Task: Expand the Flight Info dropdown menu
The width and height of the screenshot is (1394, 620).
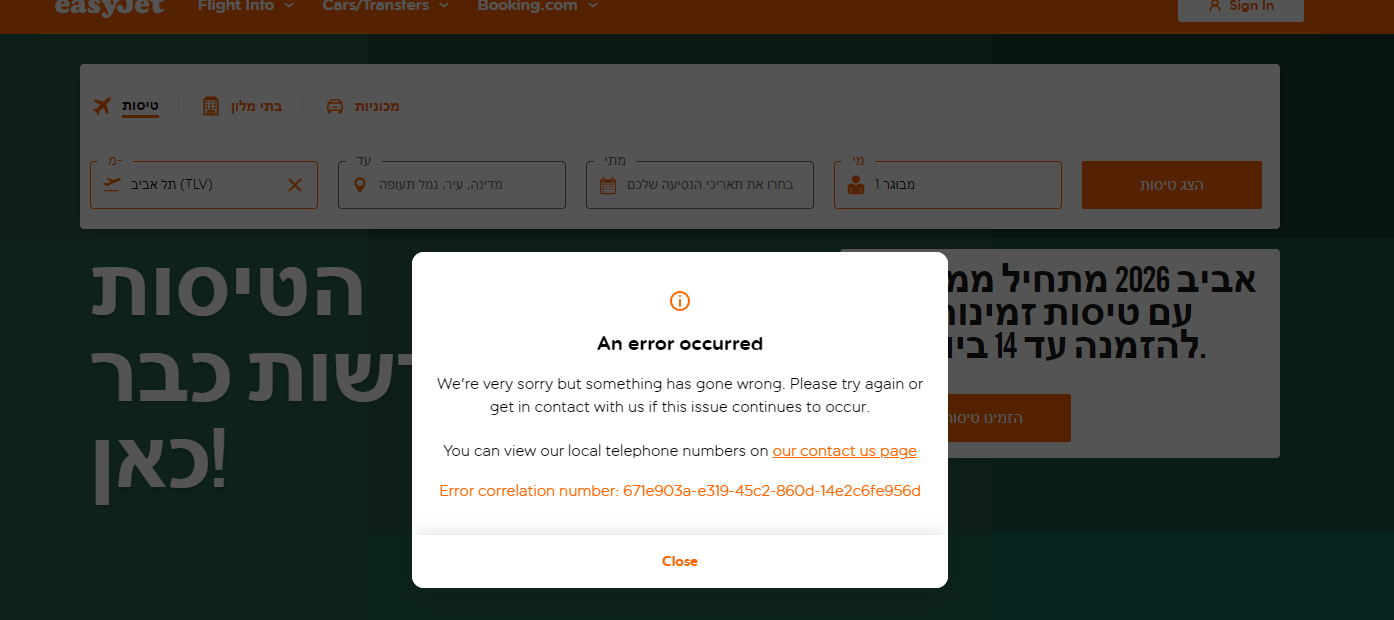Action: click(x=246, y=6)
